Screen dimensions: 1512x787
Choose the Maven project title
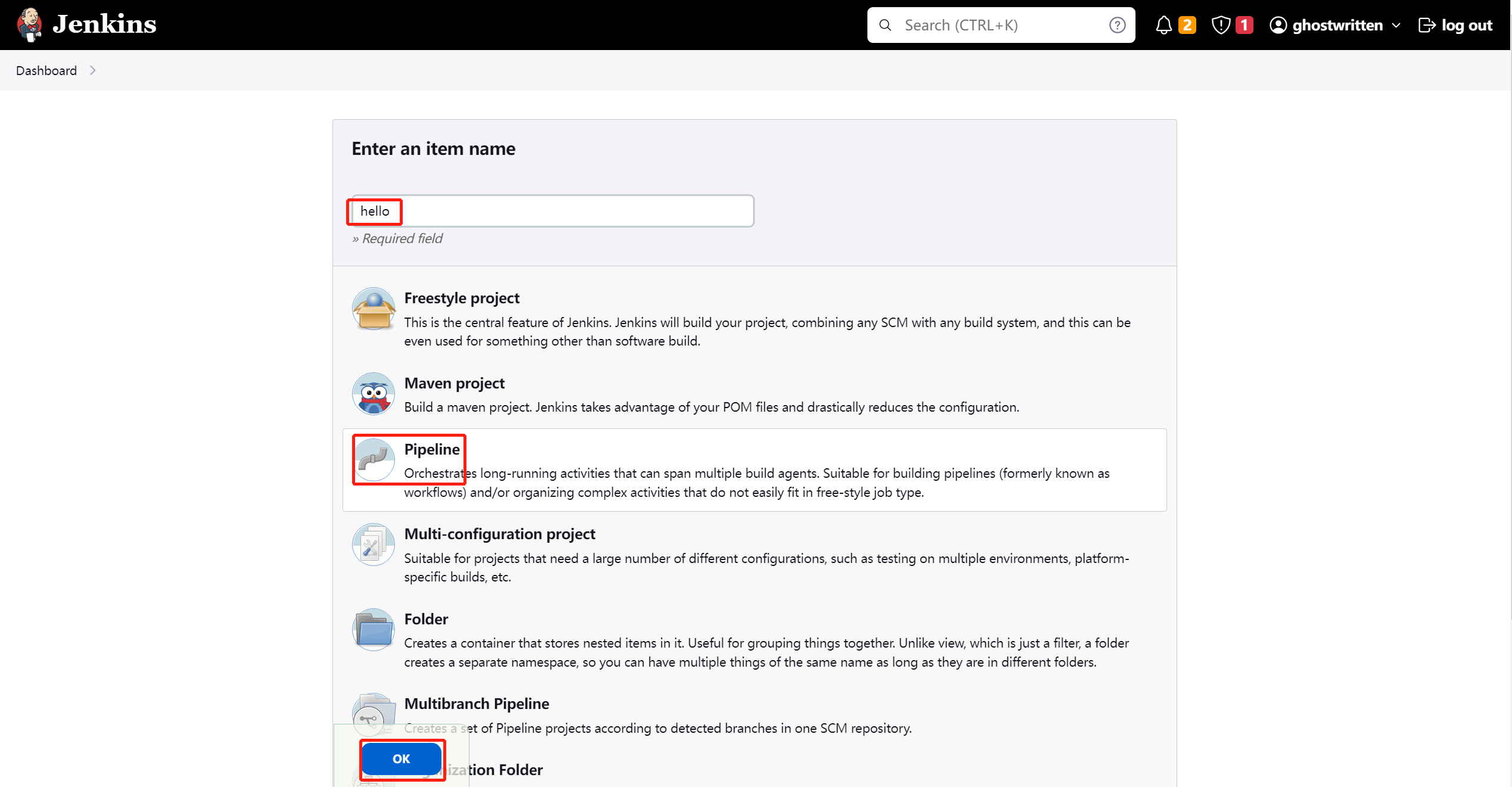coord(455,383)
